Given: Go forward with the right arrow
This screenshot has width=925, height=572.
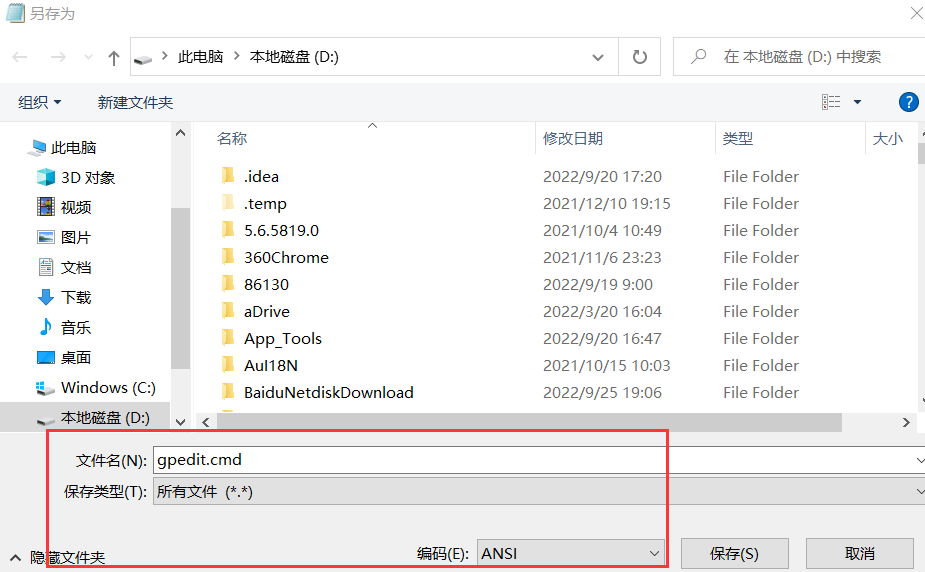Looking at the screenshot, I should 58,57.
